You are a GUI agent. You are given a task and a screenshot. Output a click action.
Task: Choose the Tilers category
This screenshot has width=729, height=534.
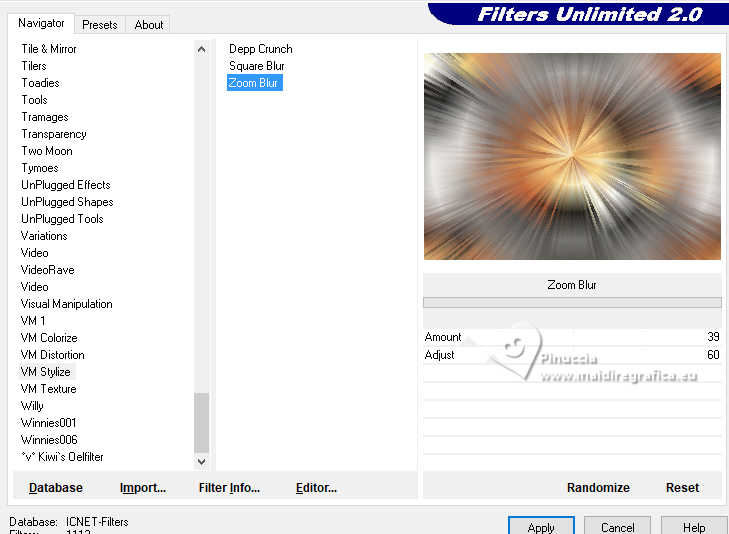coord(34,66)
